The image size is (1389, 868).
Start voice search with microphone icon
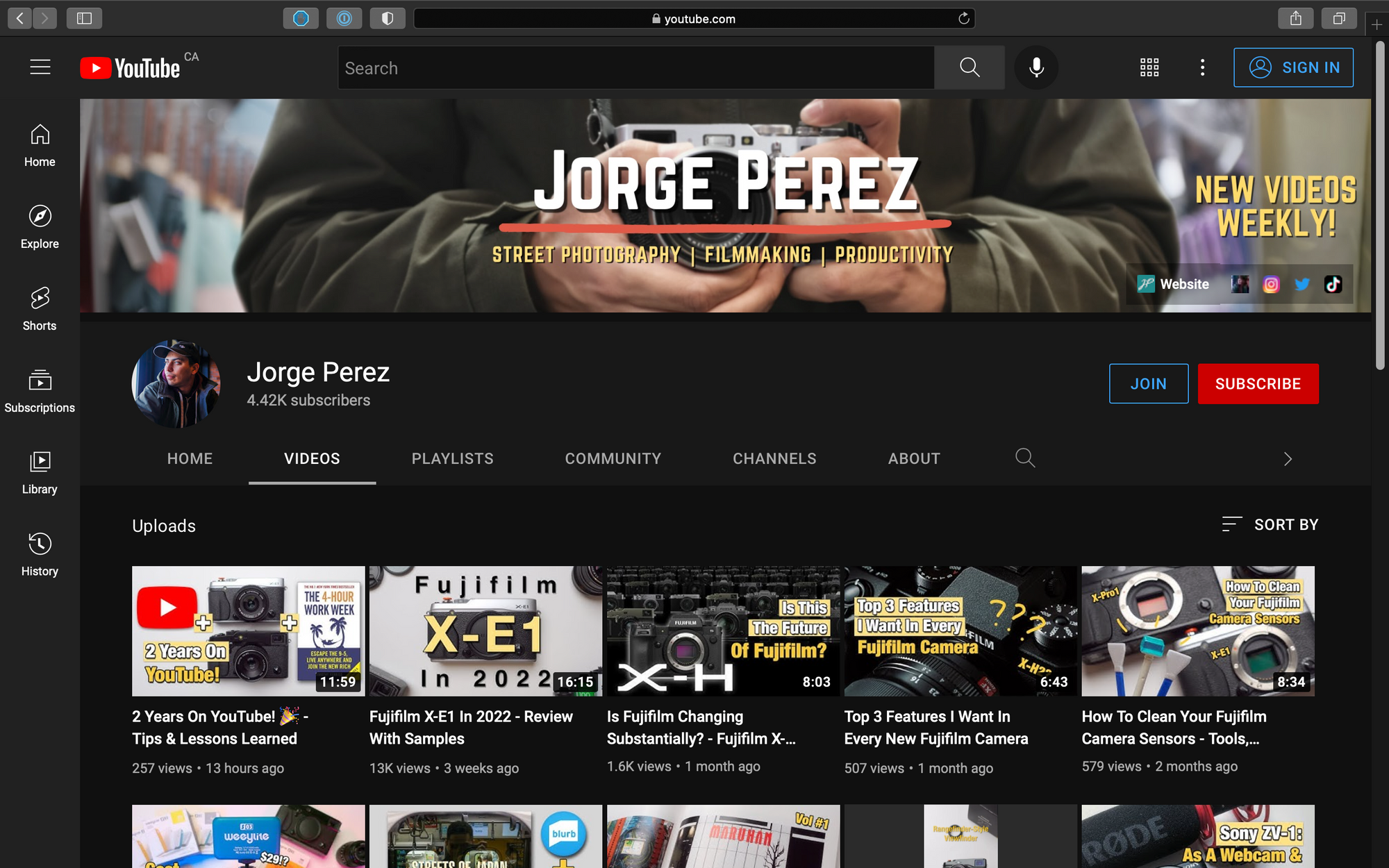click(x=1036, y=67)
